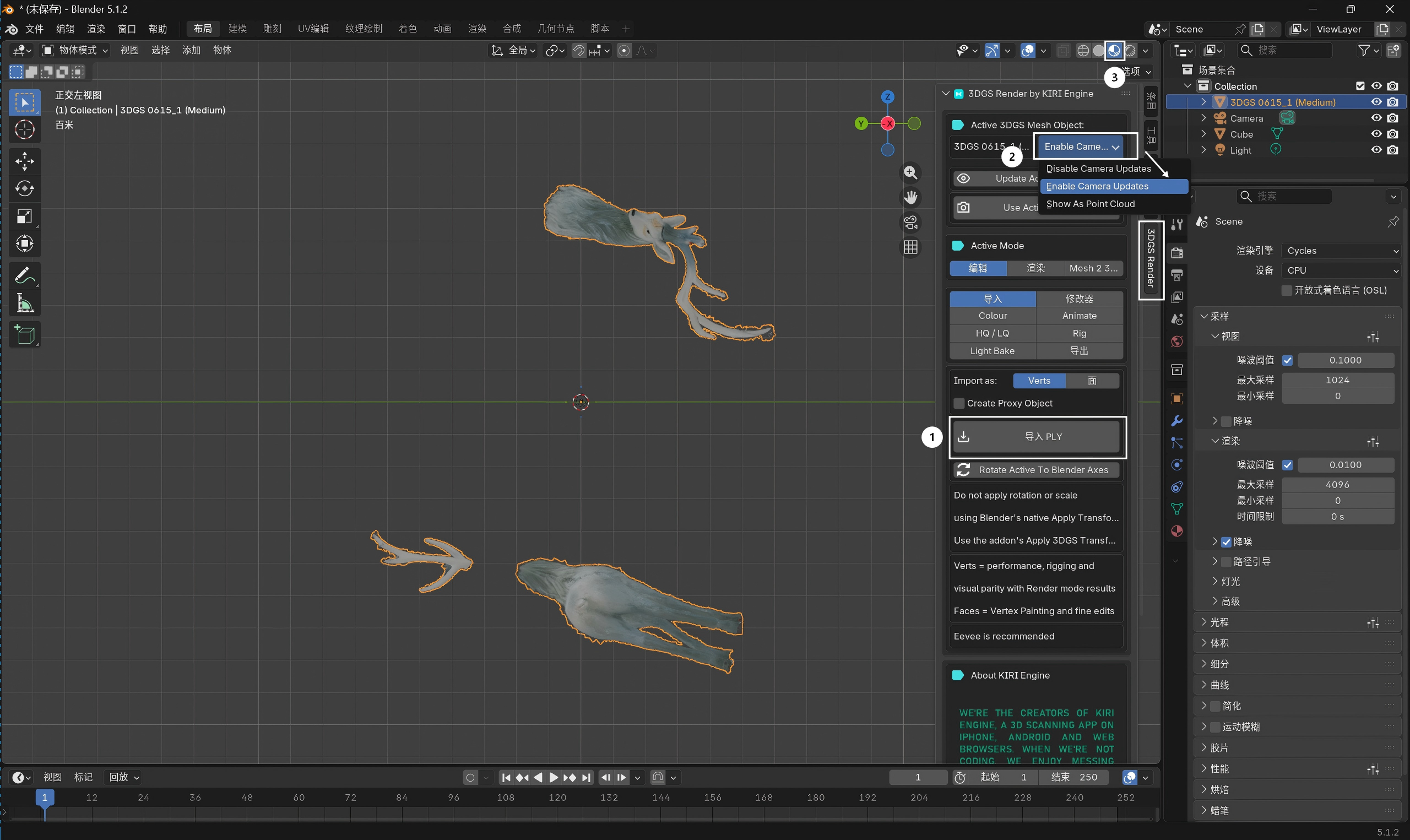Screen dimensions: 1410x840
Task: Open the 编辑 menu
Action: 65,29
